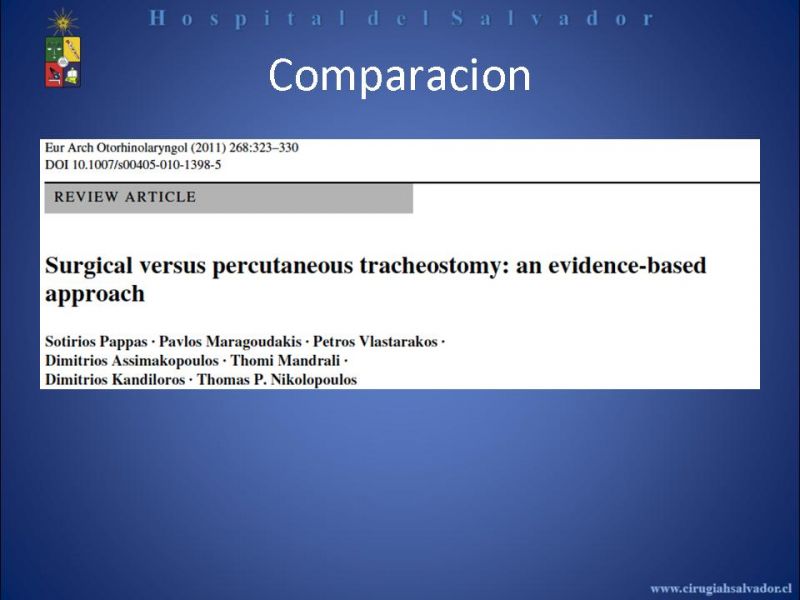Screen dimensions: 800x600
Task: Click the author name Dimitrios Assimakopoulos
Action: pyautogui.click(x=132, y=361)
